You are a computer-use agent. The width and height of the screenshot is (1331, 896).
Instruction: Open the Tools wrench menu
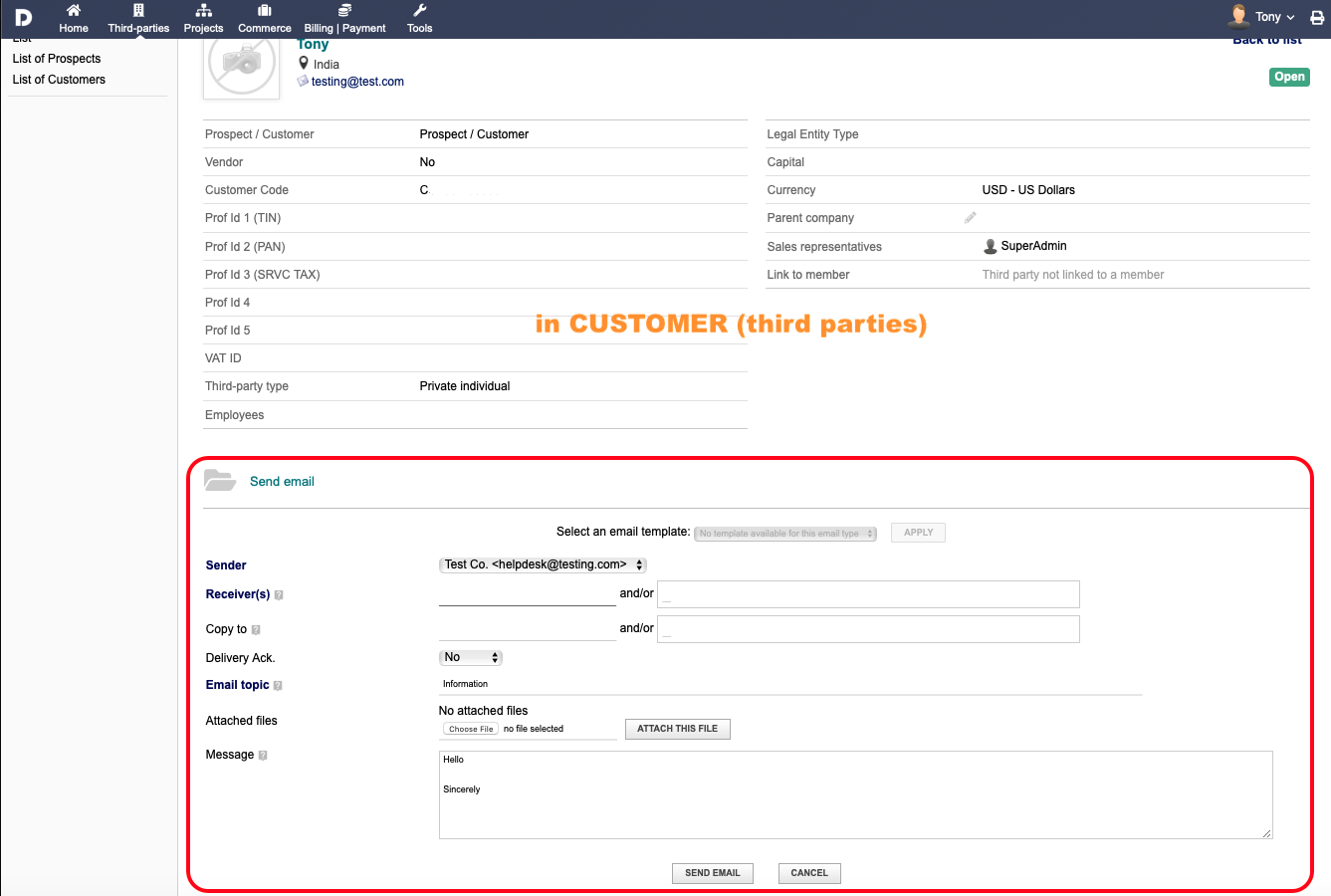tap(420, 11)
